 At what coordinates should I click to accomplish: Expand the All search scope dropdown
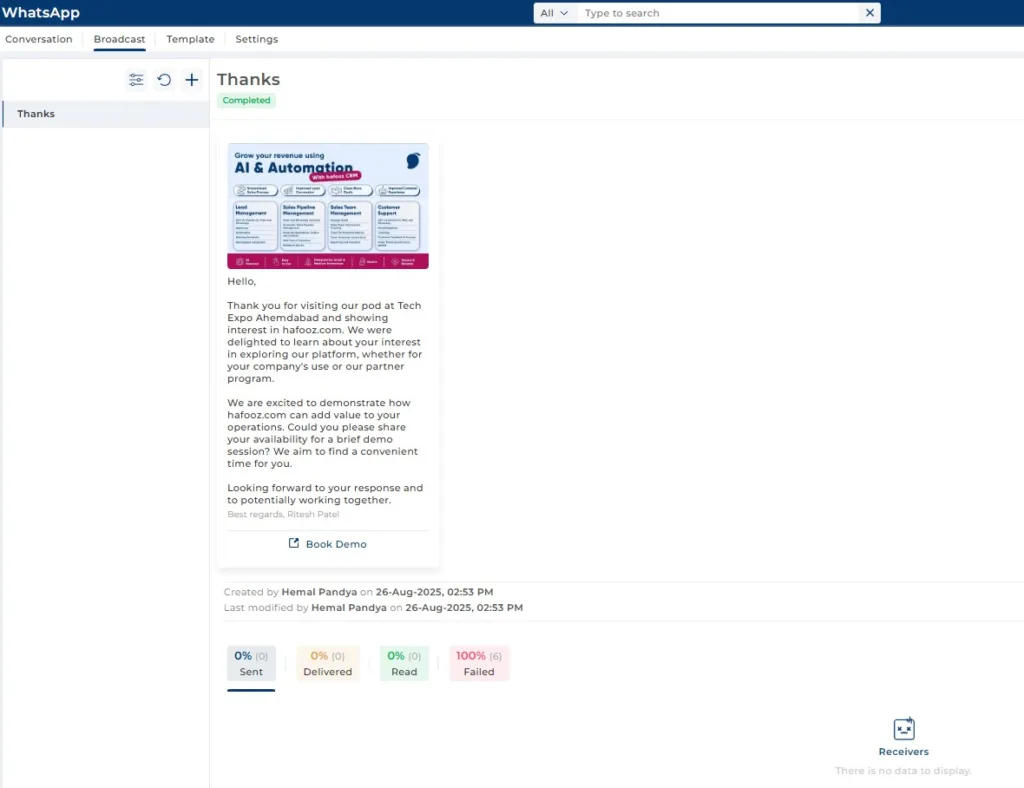[x=554, y=13]
